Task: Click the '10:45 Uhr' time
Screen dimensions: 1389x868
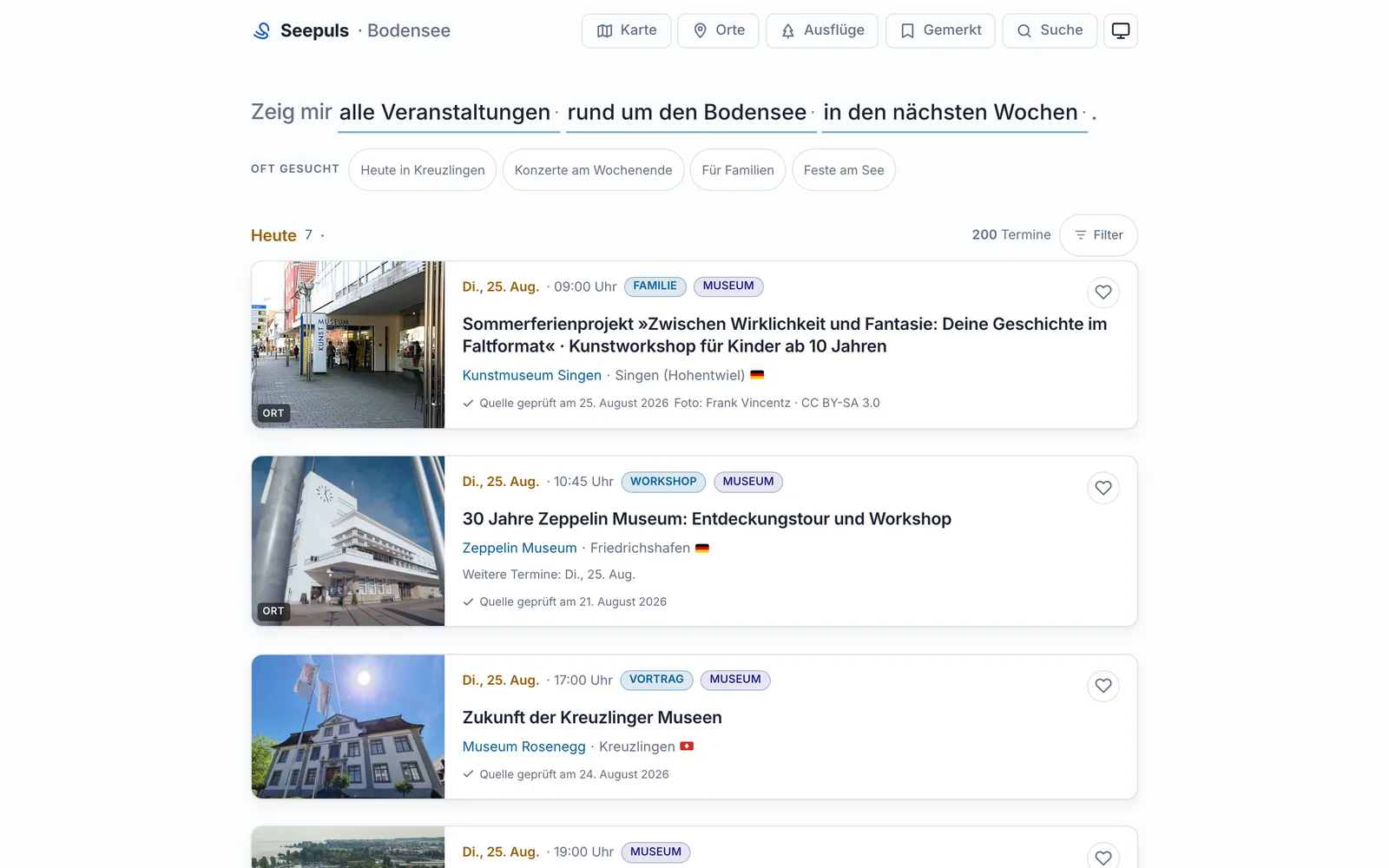Action: click(x=583, y=482)
